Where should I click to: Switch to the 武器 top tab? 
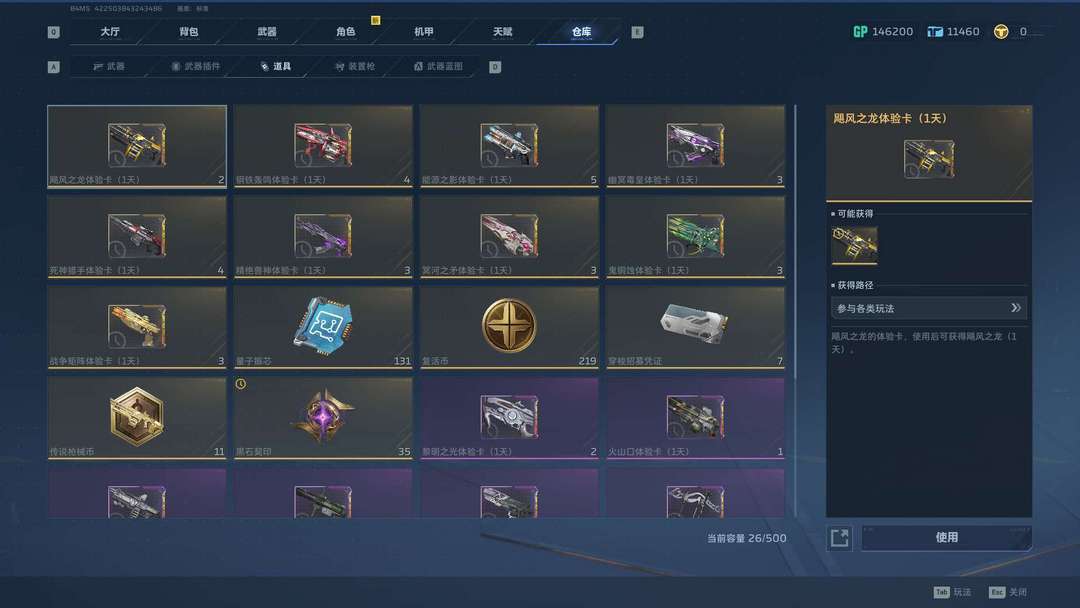pyautogui.click(x=267, y=32)
